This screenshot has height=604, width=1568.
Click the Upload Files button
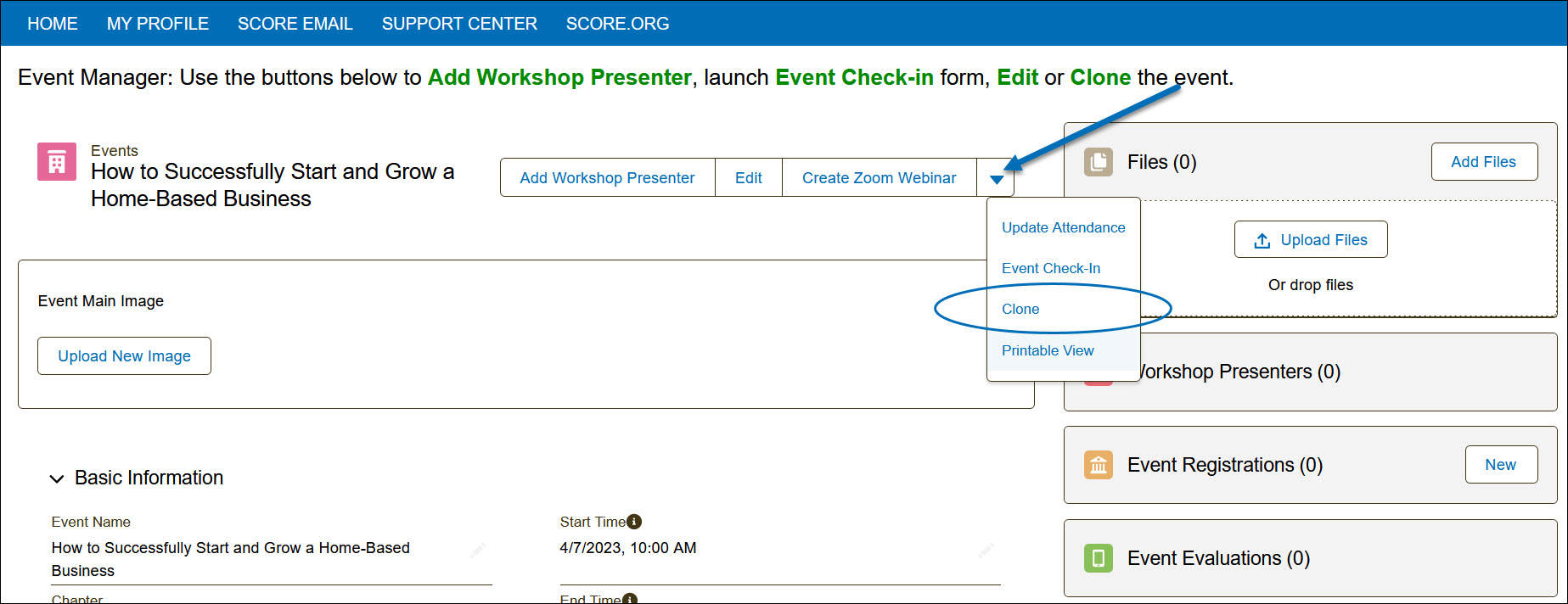tap(1311, 240)
